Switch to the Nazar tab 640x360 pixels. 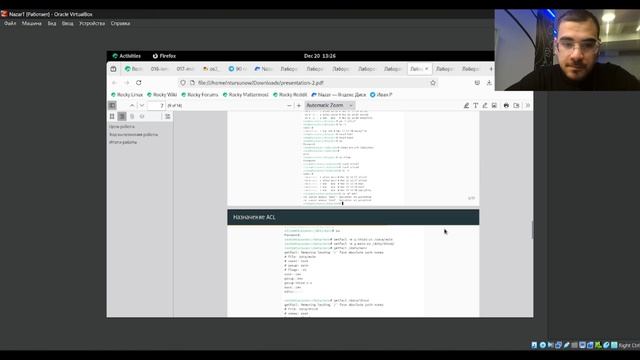tap(264, 69)
